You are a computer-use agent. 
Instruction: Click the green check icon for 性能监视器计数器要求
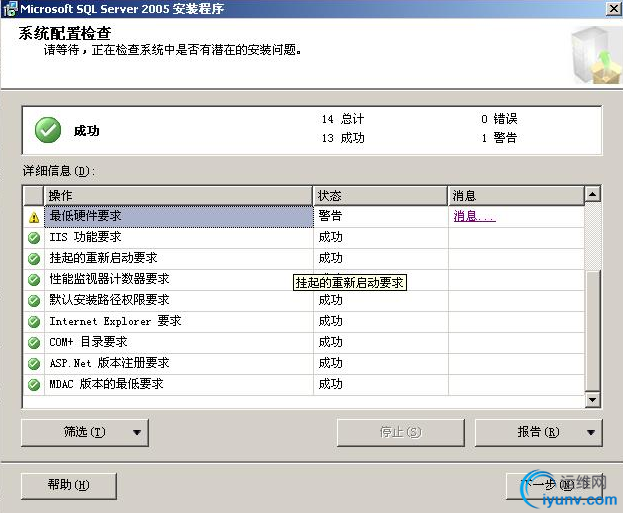click(34, 280)
